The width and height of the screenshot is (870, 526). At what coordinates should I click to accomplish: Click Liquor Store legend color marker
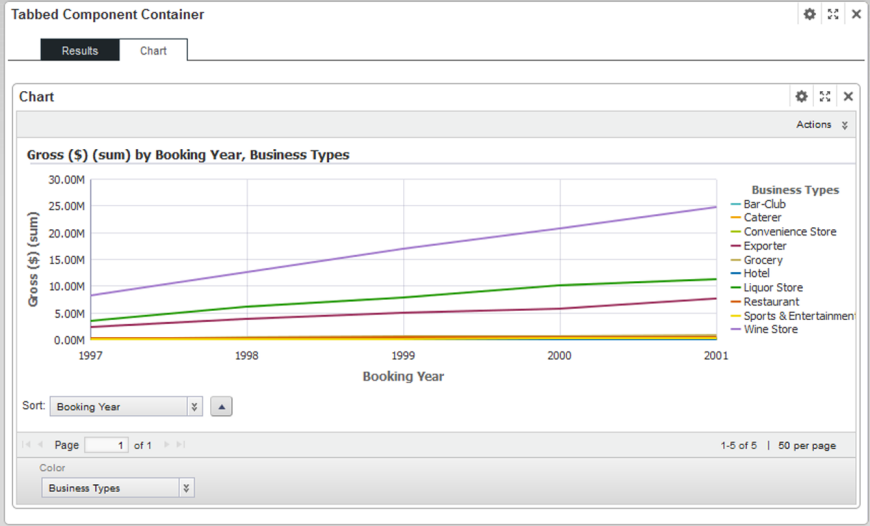click(736, 288)
